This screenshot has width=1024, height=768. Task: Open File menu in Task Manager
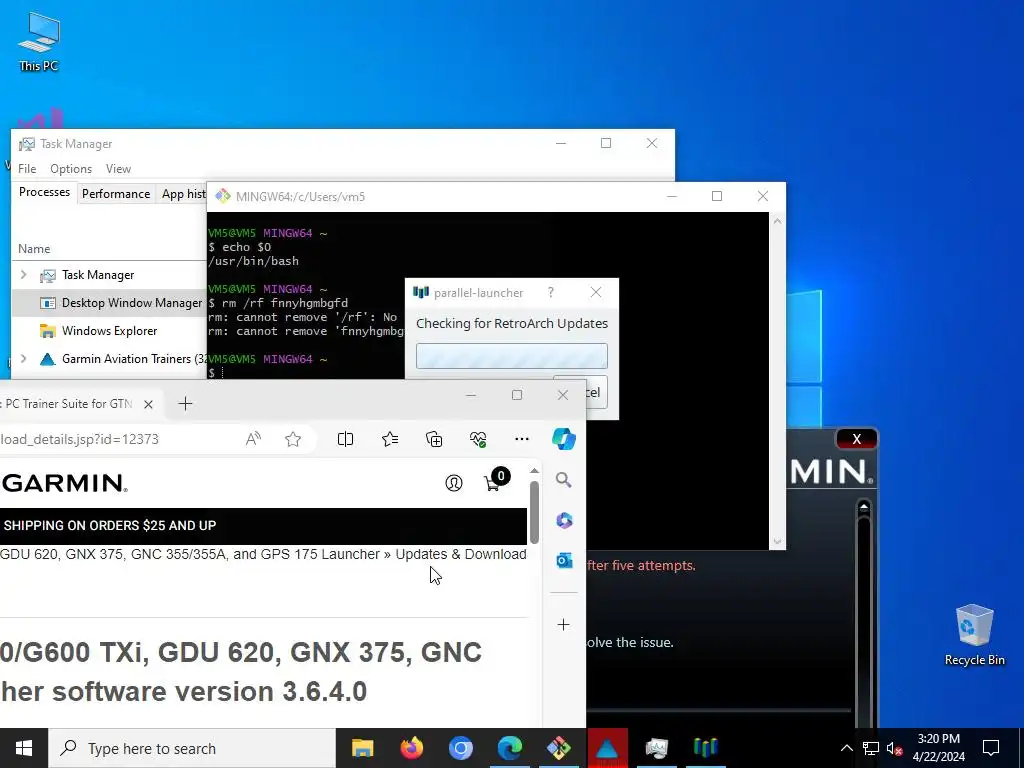click(27, 168)
